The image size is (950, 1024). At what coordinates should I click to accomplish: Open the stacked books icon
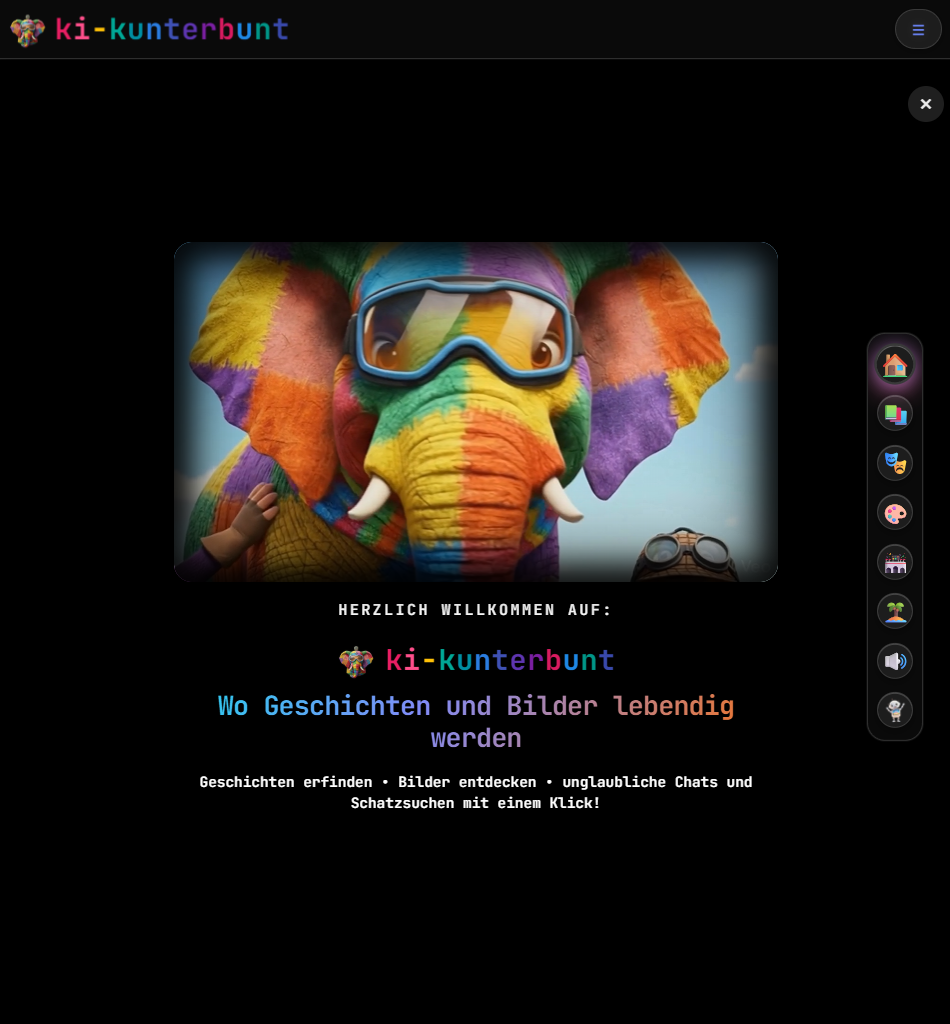894,413
